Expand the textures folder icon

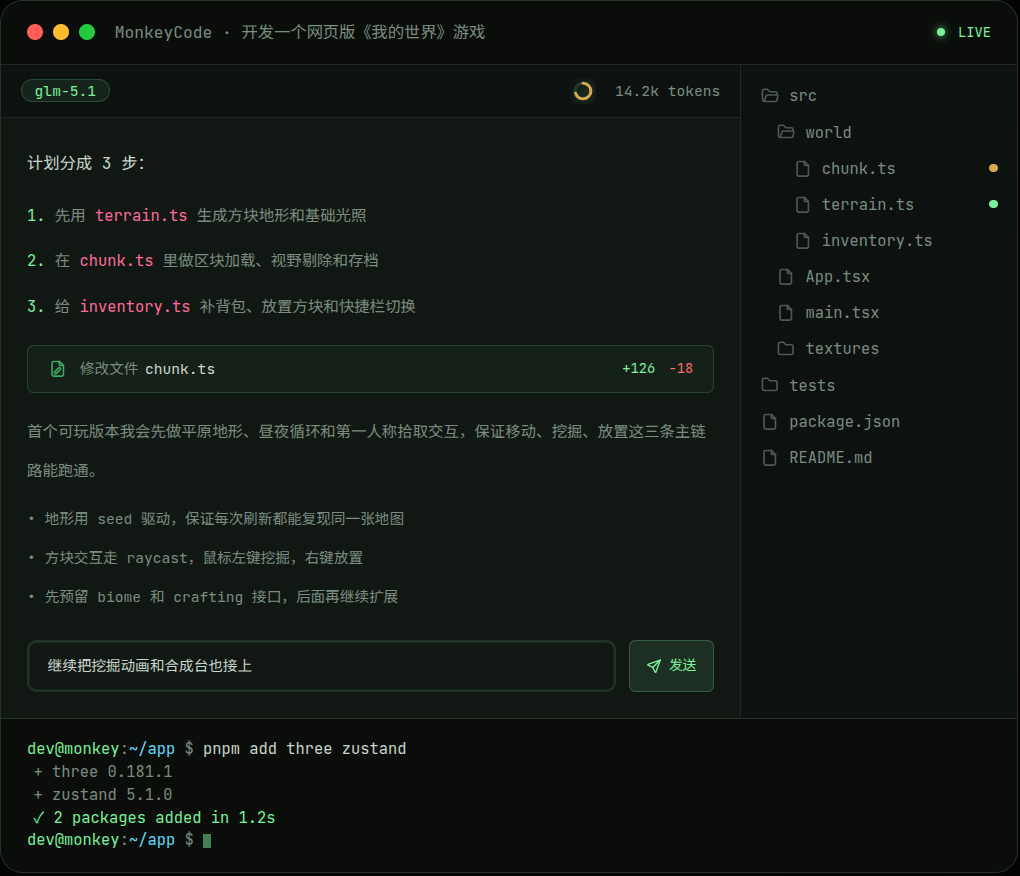(786, 349)
